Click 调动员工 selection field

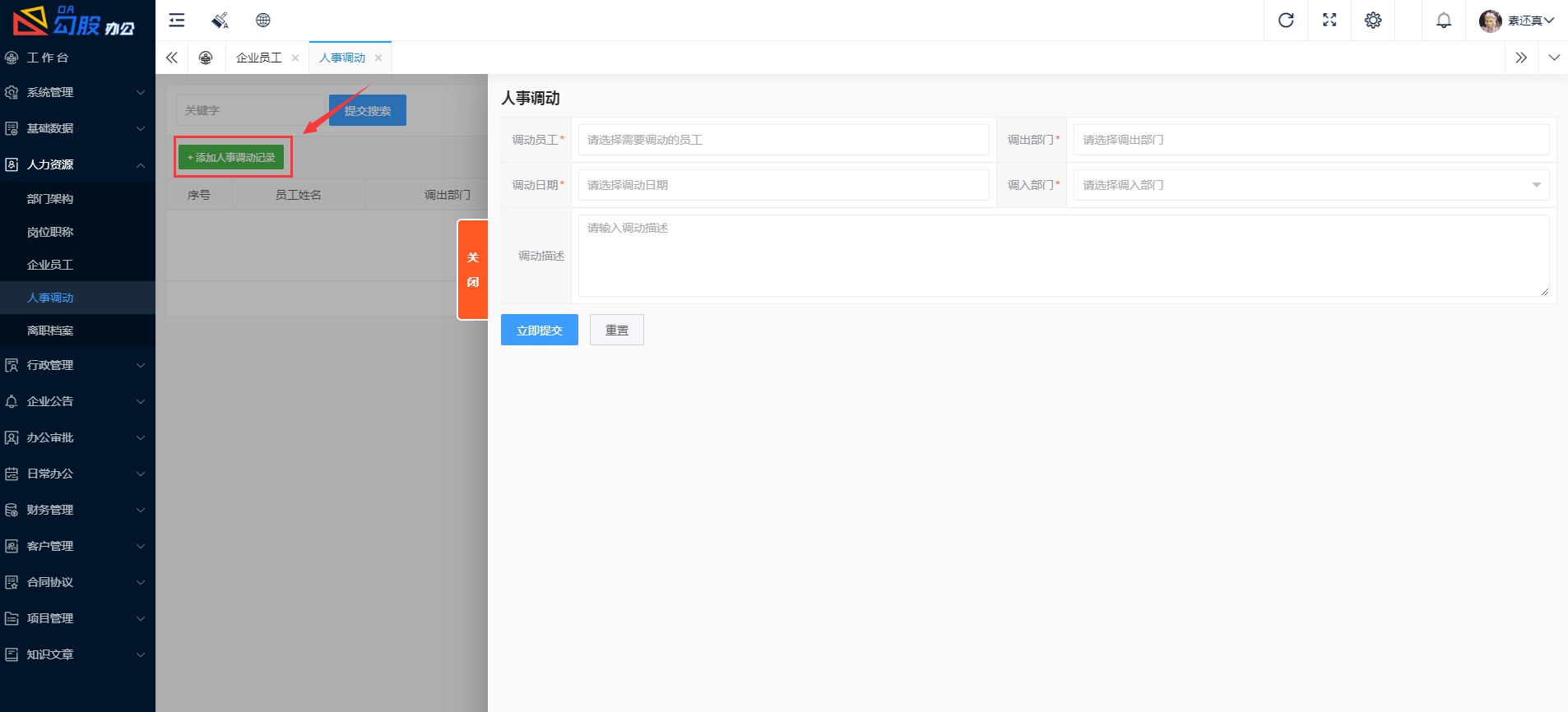point(783,140)
